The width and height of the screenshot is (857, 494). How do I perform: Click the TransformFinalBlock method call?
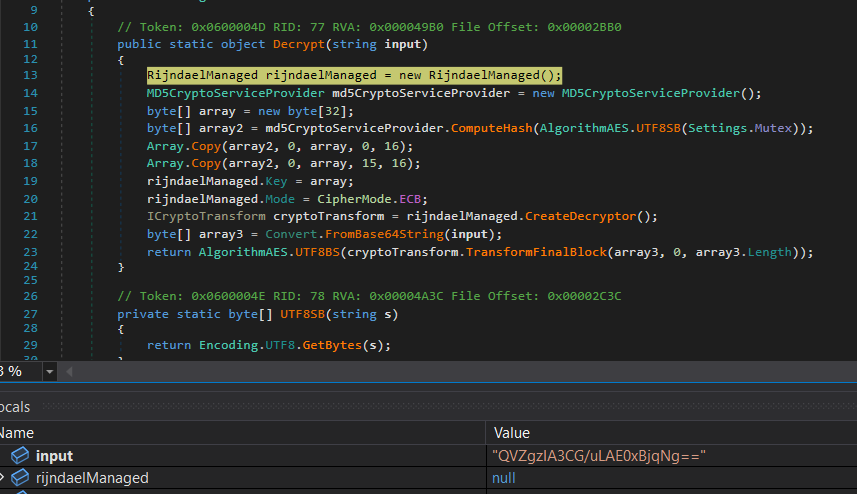536,252
